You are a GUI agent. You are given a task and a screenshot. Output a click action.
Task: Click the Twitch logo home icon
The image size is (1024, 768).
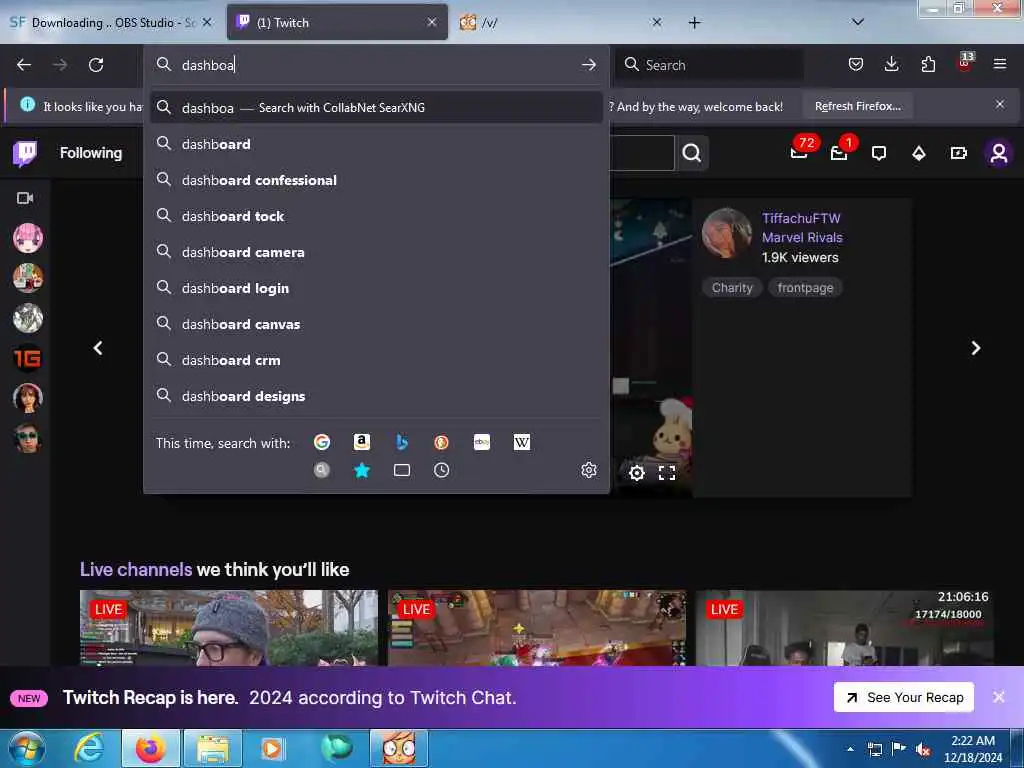[x=25, y=153]
